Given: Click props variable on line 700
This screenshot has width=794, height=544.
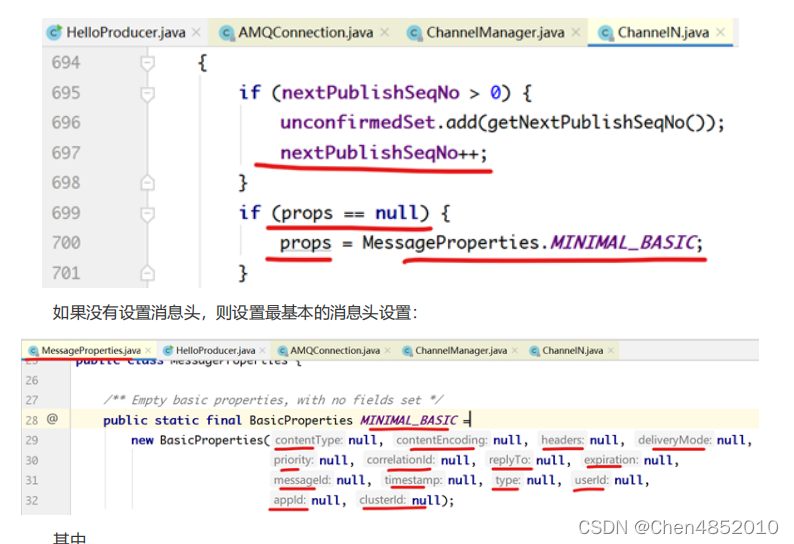Looking at the screenshot, I should [x=305, y=243].
